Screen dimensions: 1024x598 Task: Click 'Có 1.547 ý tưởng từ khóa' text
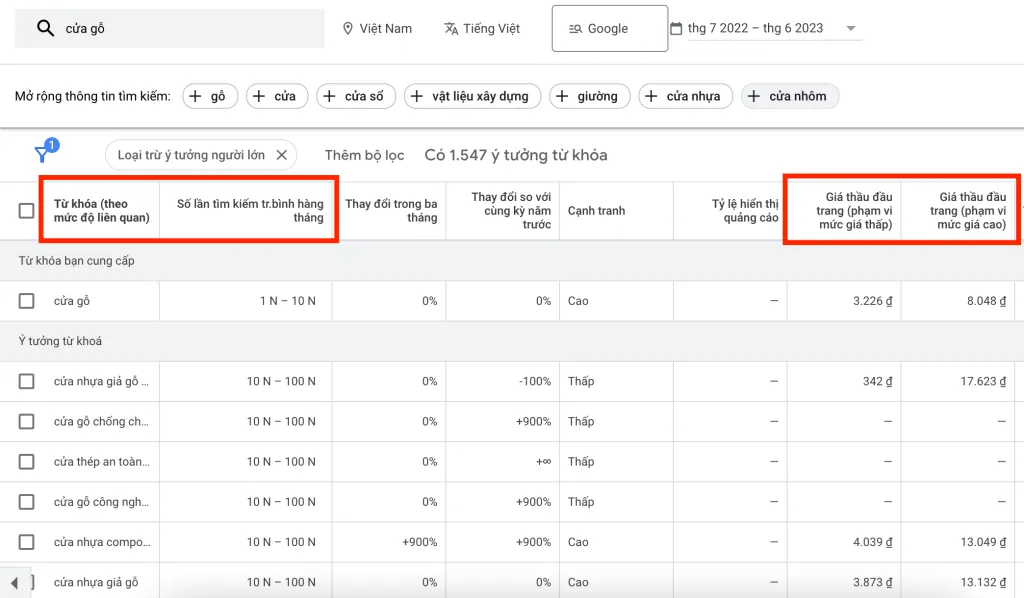[516, 155]
